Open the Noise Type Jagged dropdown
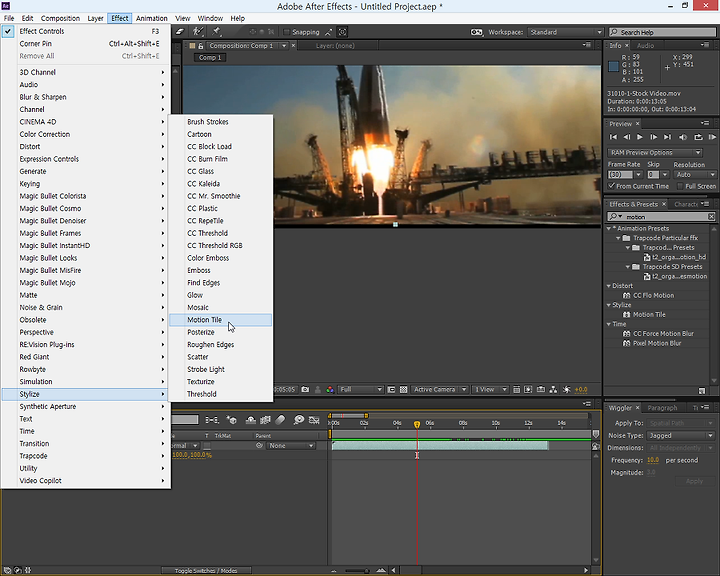The width and height of the screenshot is (720, 576). coord(681,435)
